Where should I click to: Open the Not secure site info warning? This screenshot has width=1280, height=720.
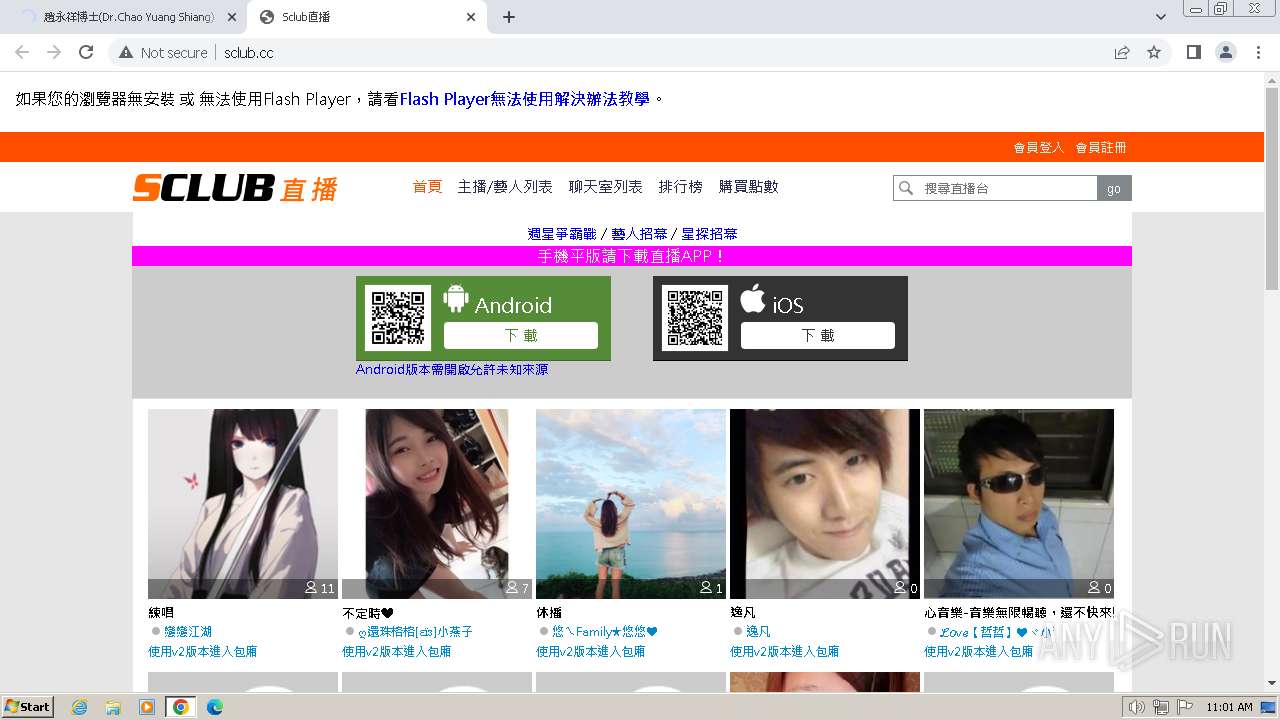163,52
